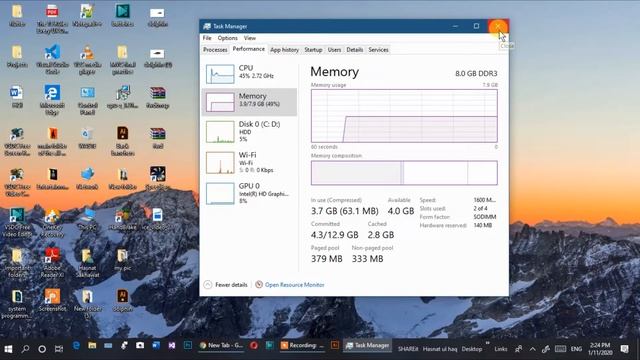Screen dimensions: 640x360
Task: Open Visual Studio from the taskbar
Action: (172, 346)
